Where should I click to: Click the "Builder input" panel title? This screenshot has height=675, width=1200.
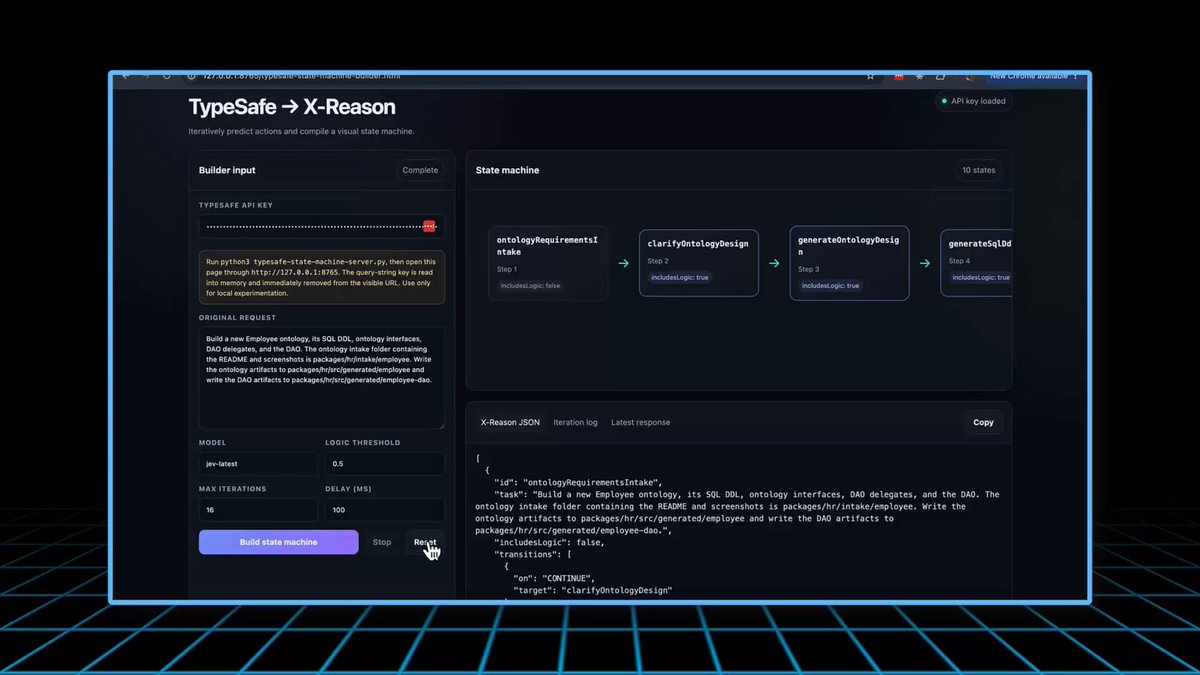[227, 170]
